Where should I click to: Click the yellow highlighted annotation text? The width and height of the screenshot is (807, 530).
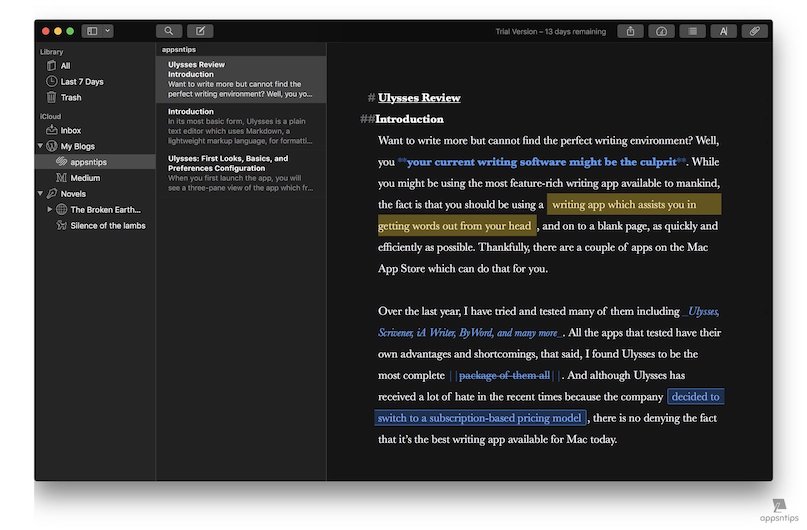(623, 205)
